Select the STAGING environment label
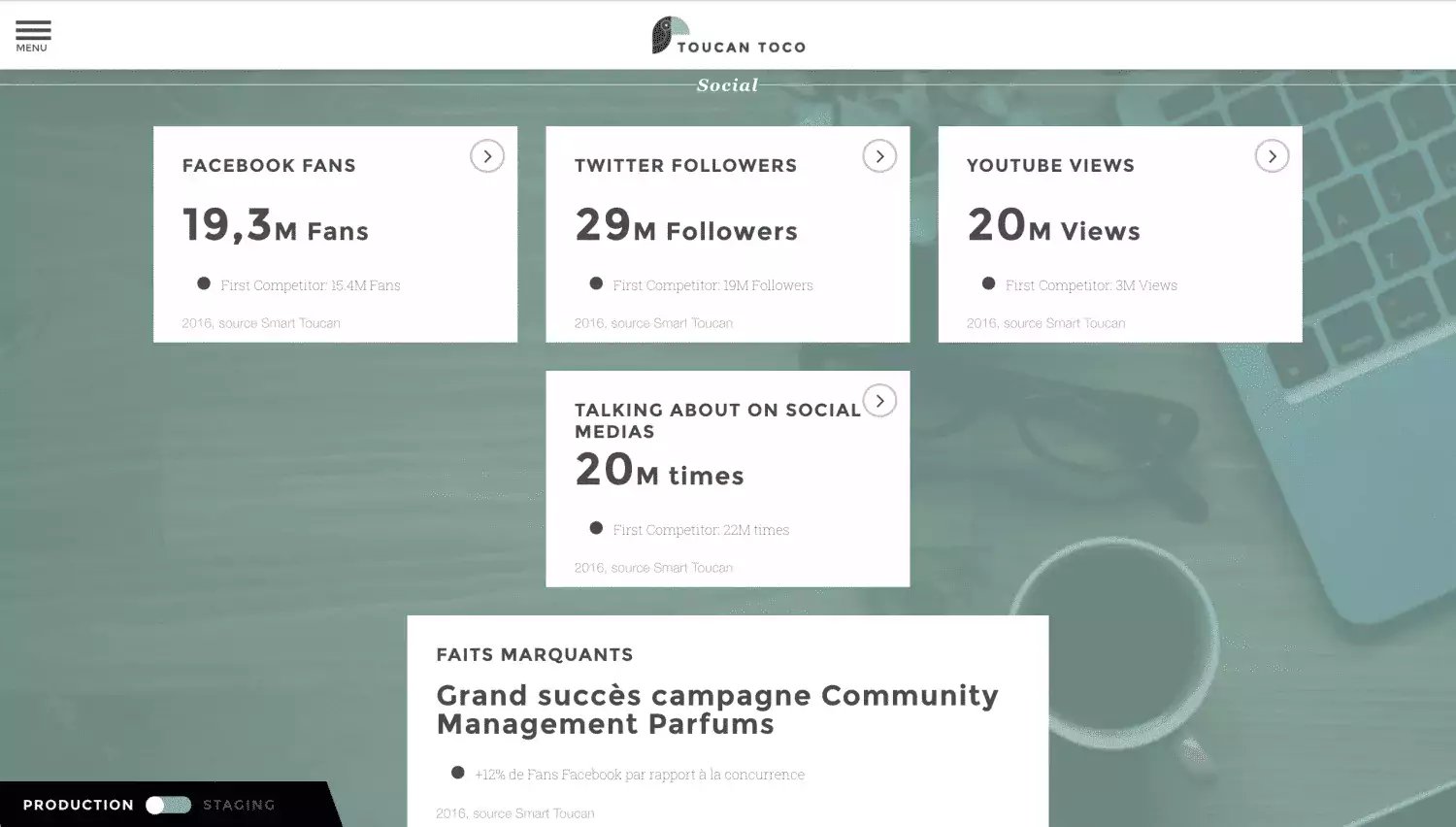The width and height of the screenshot is (1456, 827). tap(239, 805)
